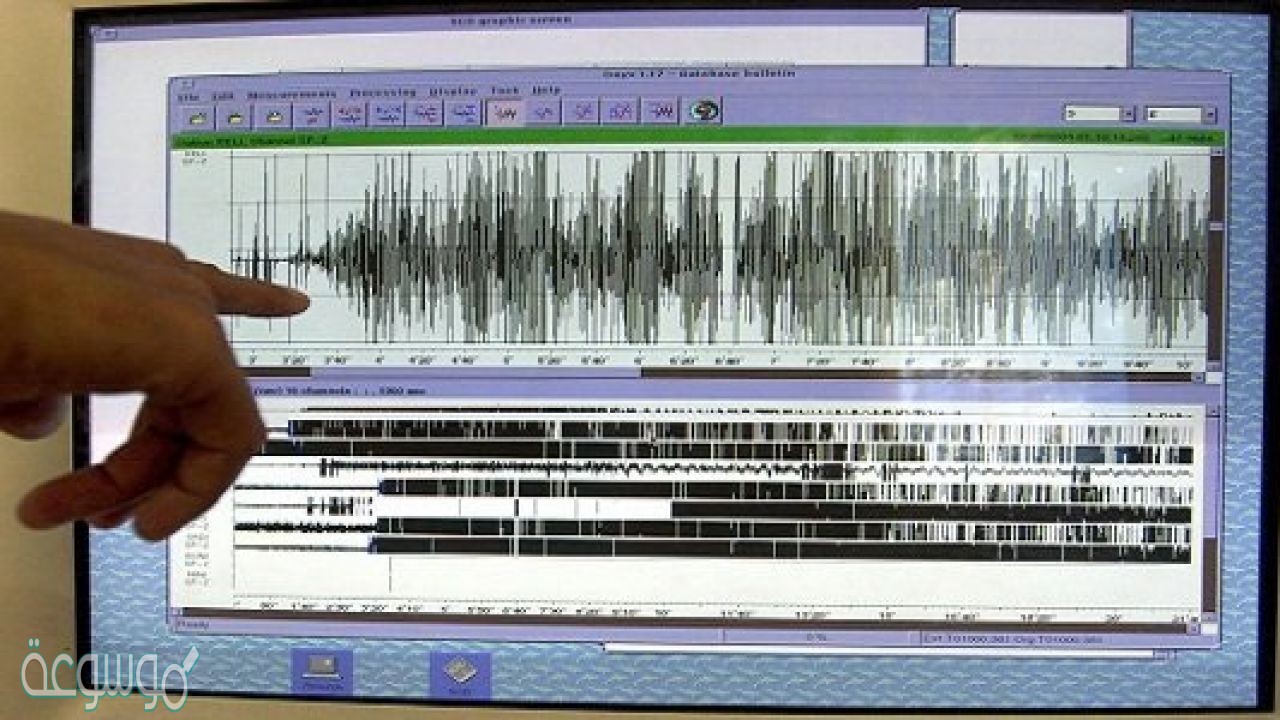Expand the first dropdown at top right

click(x=1128, y=115)
